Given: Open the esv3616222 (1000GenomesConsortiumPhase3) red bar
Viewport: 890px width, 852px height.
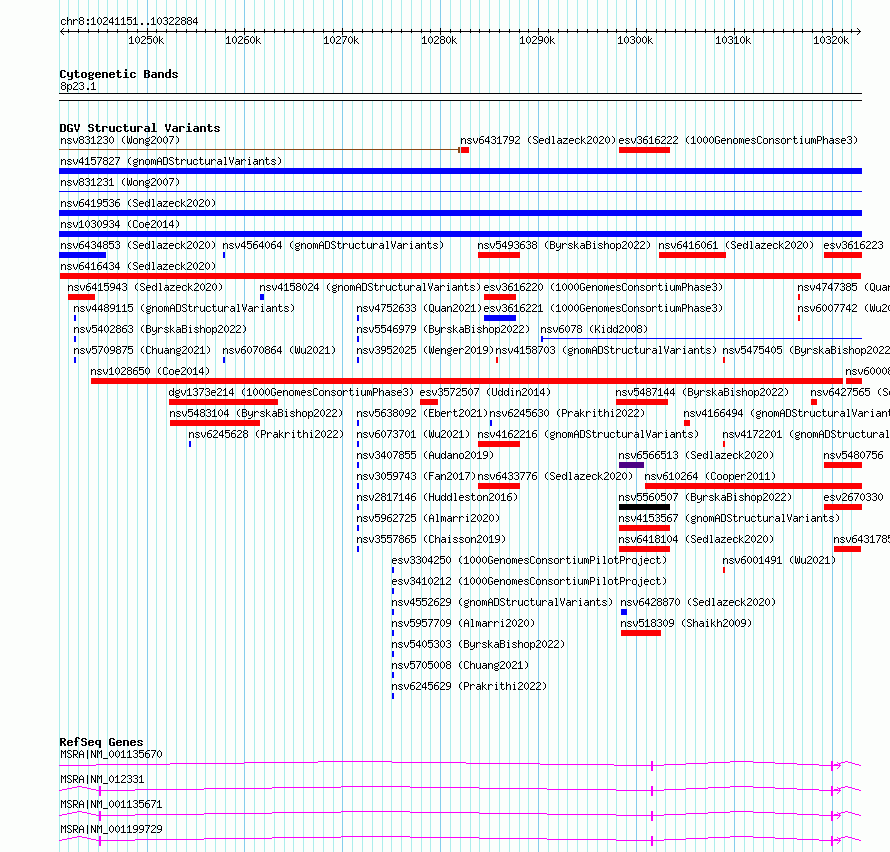Looking at the screenshot, I should click(644, 150).
